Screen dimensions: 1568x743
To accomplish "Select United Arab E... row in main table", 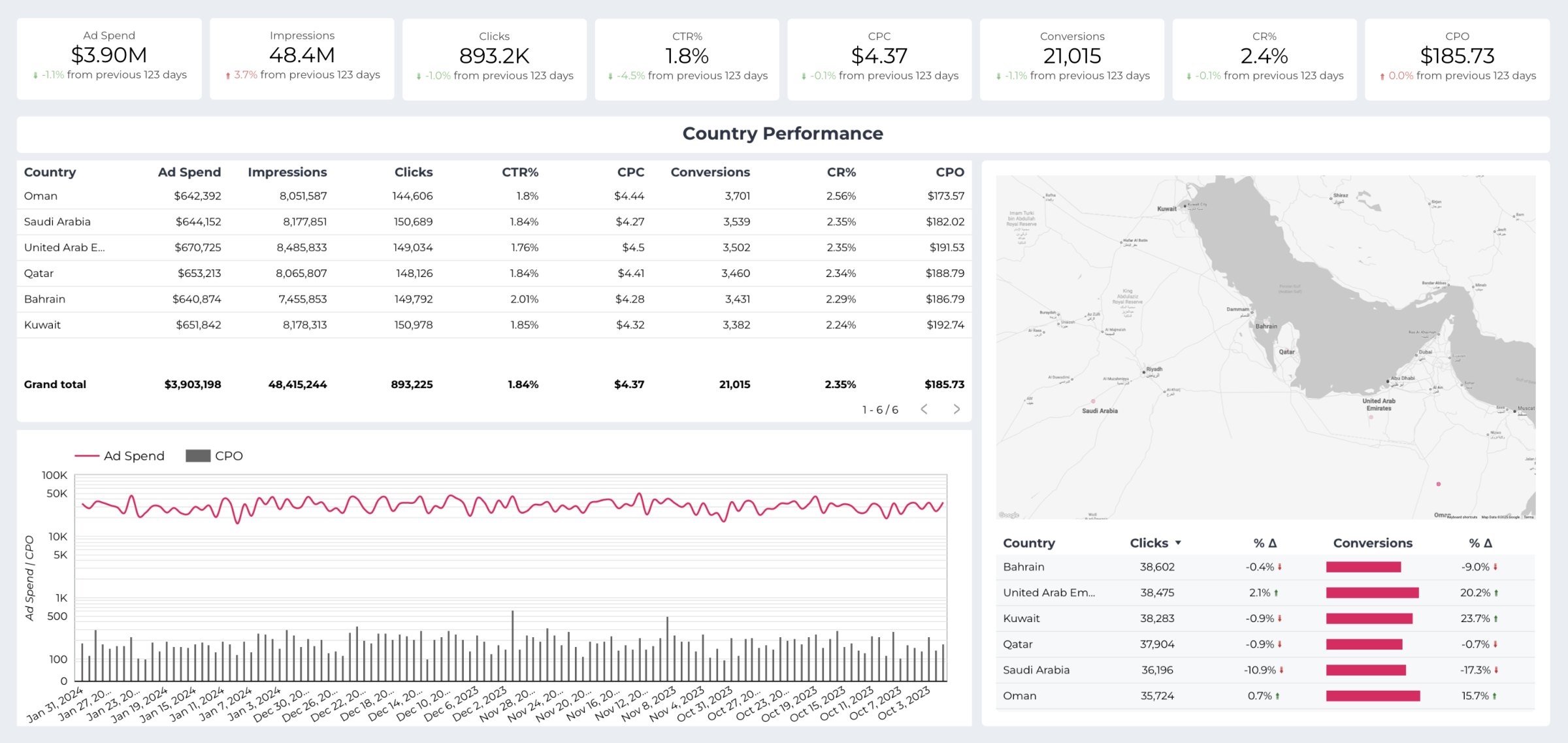I will 64,248.
